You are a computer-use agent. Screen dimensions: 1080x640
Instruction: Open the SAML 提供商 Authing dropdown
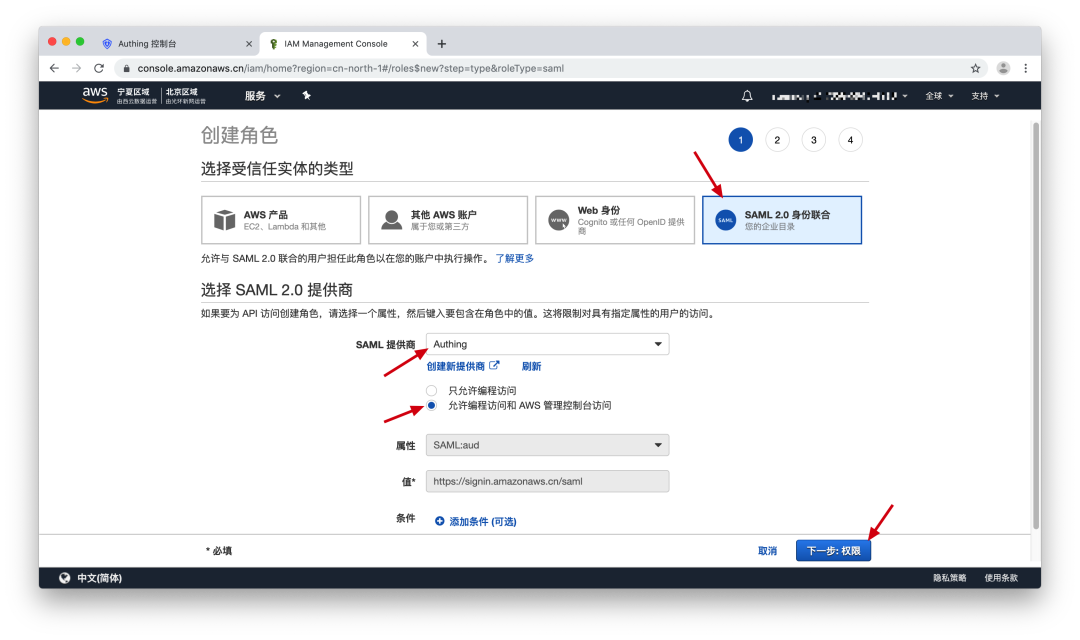point(547,344)
